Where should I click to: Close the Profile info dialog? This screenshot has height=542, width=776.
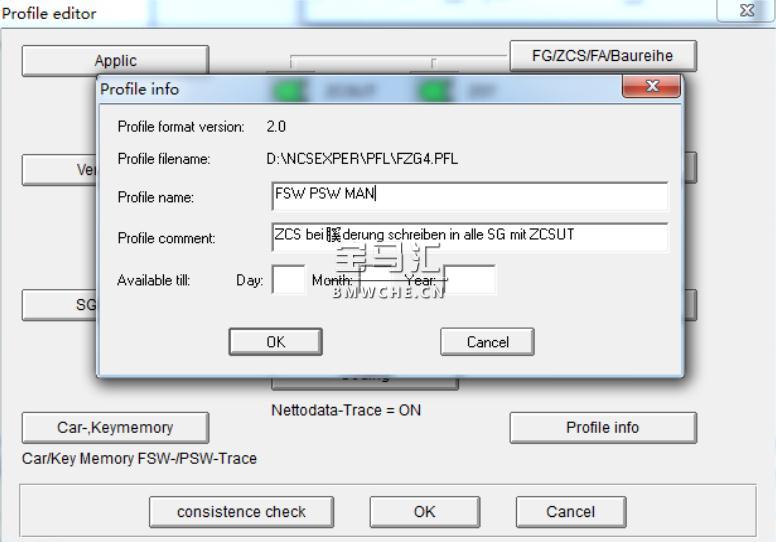click(x=651, y=86)
